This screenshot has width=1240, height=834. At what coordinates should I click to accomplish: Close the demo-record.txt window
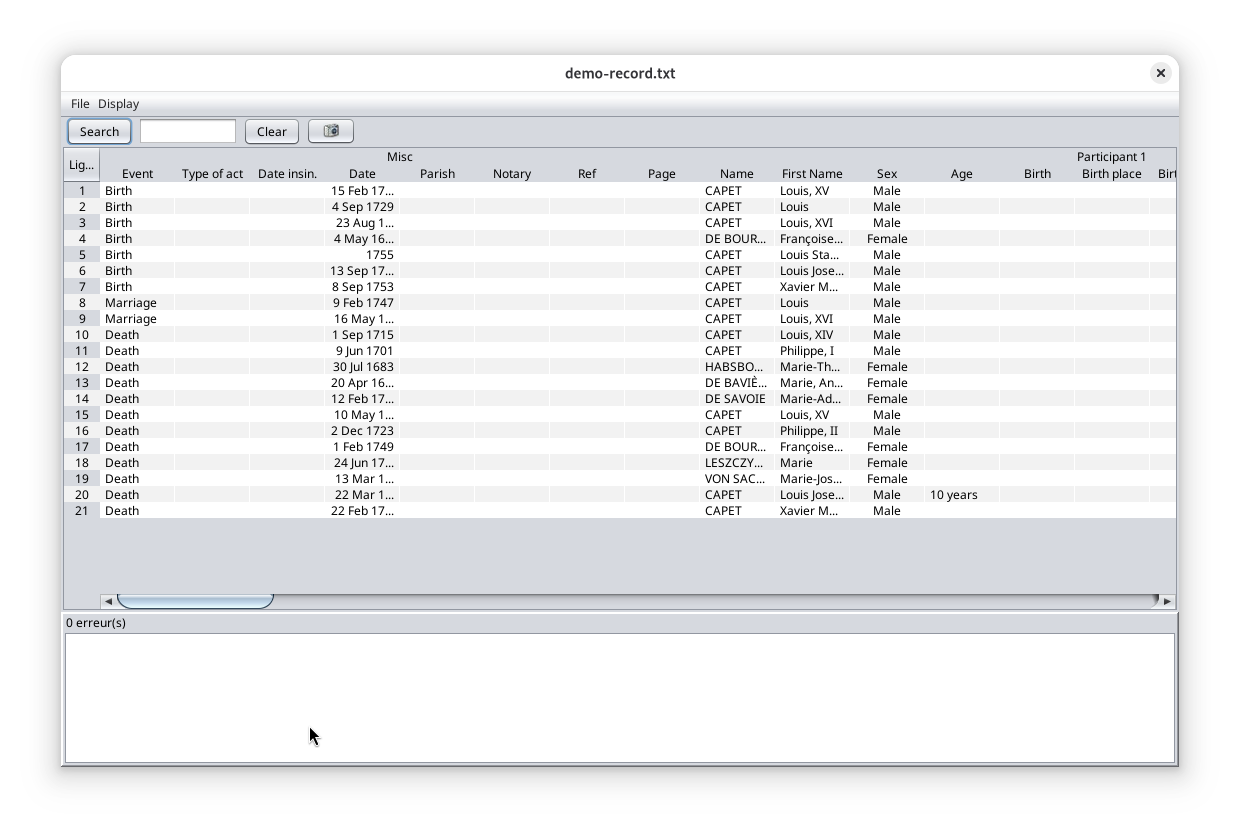click(x=1160, y=73)
